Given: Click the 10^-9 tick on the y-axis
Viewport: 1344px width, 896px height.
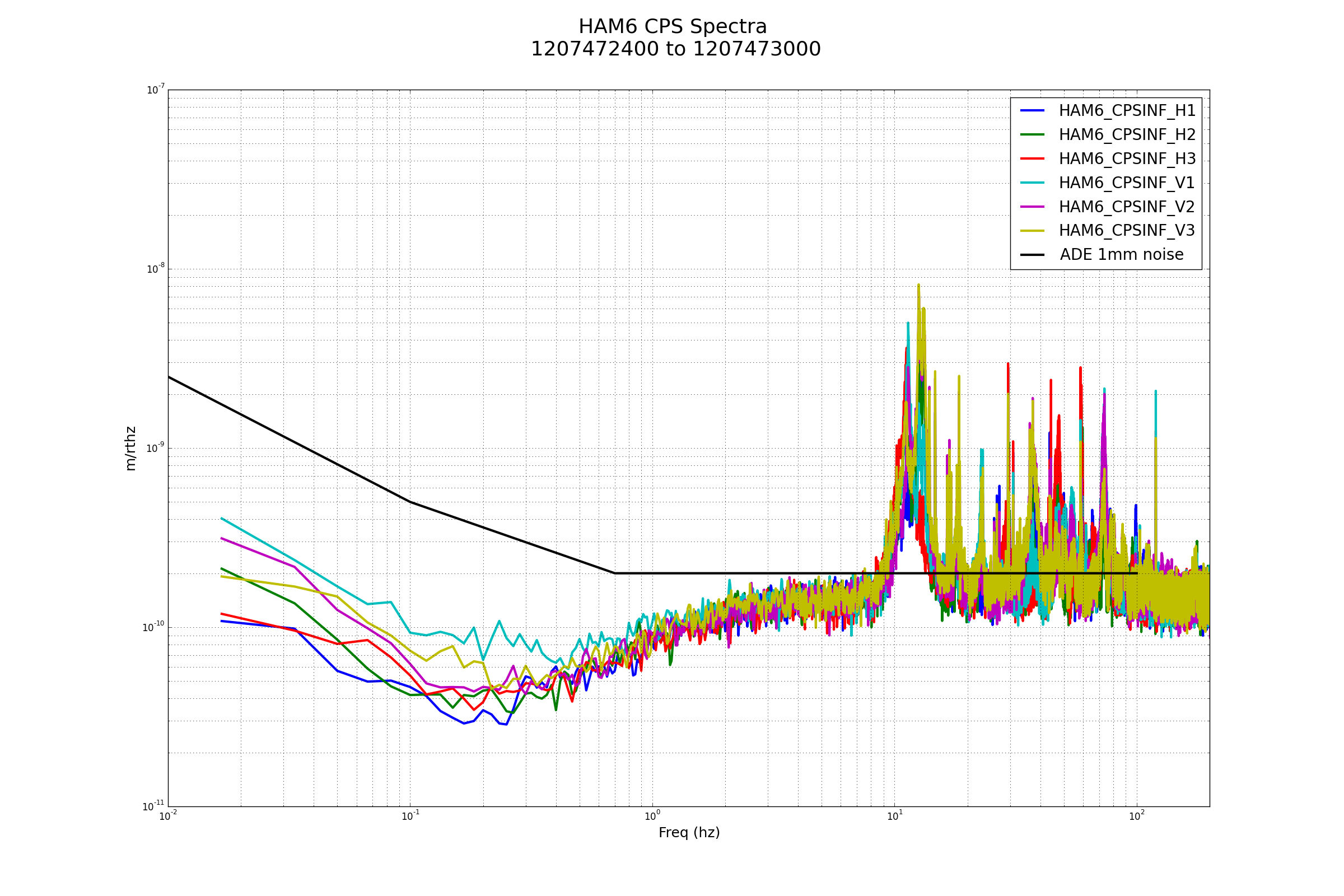Looking at the screenshot, I should tap(155, 448).
